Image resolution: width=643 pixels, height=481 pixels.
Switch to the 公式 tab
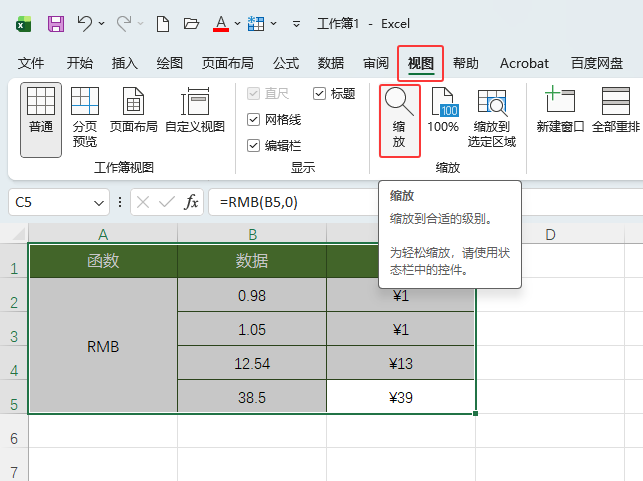click(x=286, y=63)
